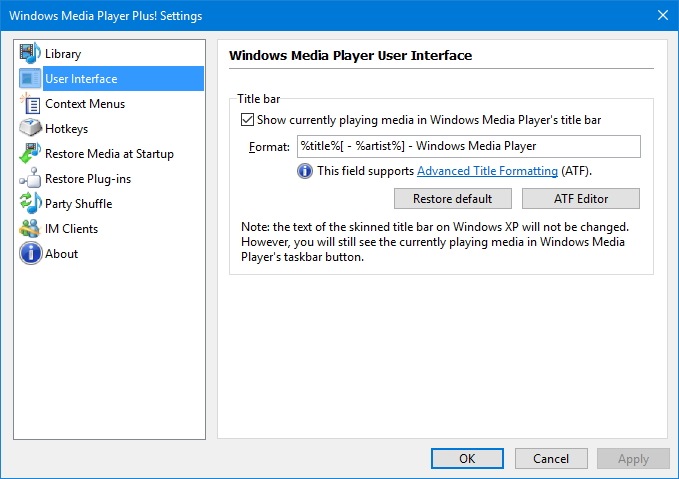Click the 'Format:' label
The image size is (679, 479).
click(x=269, y=147)
